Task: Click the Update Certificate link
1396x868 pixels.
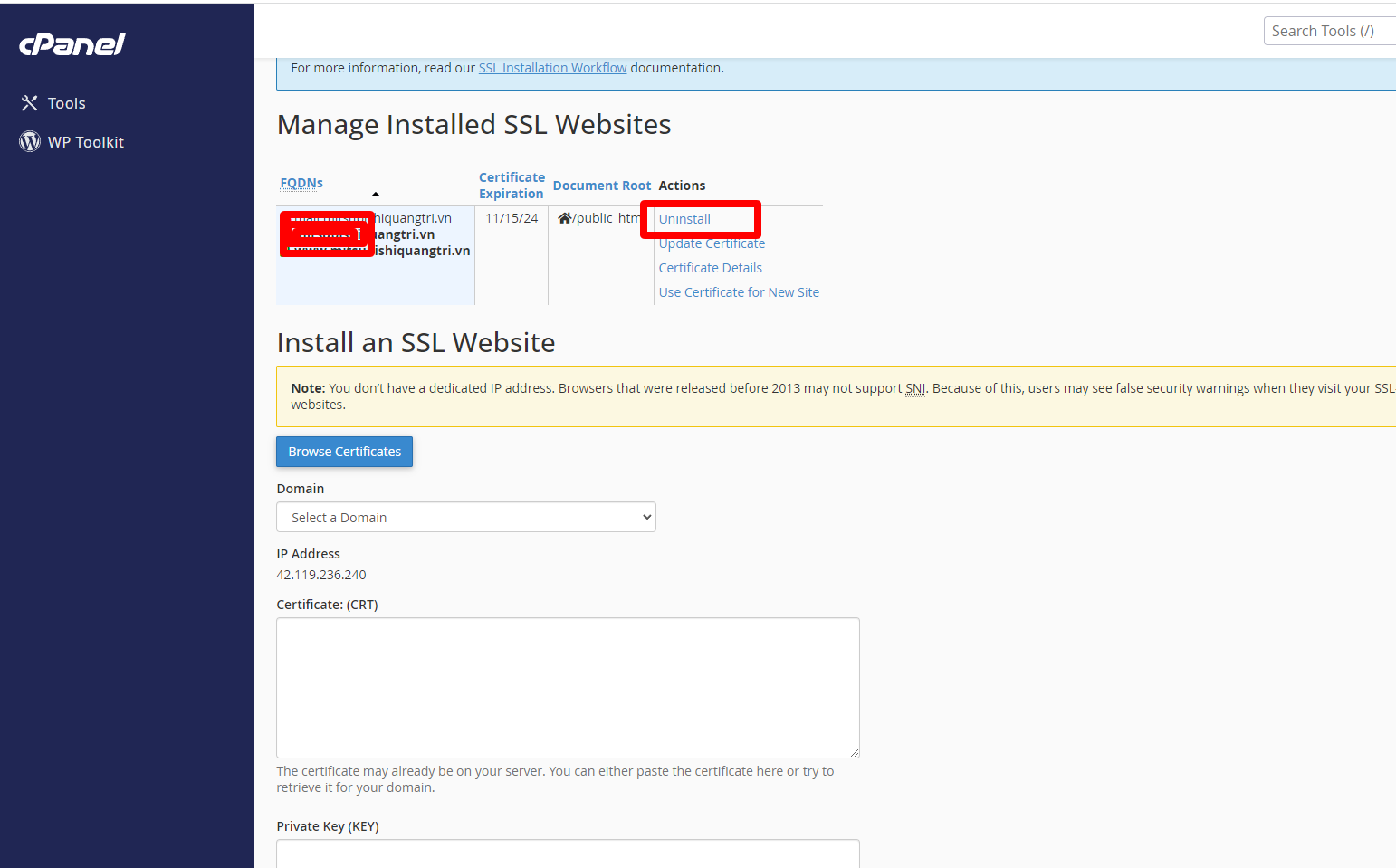Action: click(x=712, y=243)
